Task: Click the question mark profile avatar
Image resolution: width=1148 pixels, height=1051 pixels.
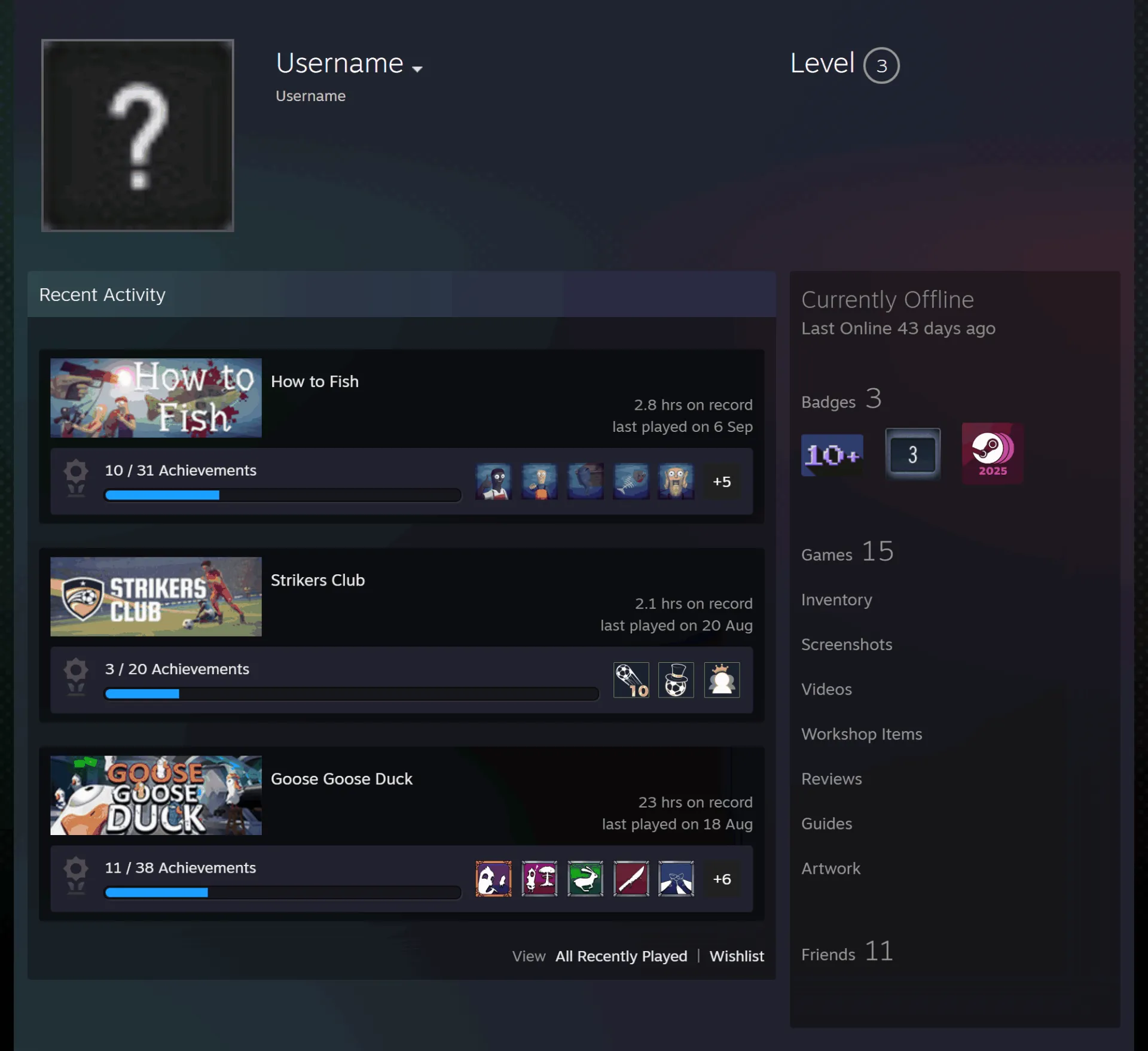Action: pos(138,135)
